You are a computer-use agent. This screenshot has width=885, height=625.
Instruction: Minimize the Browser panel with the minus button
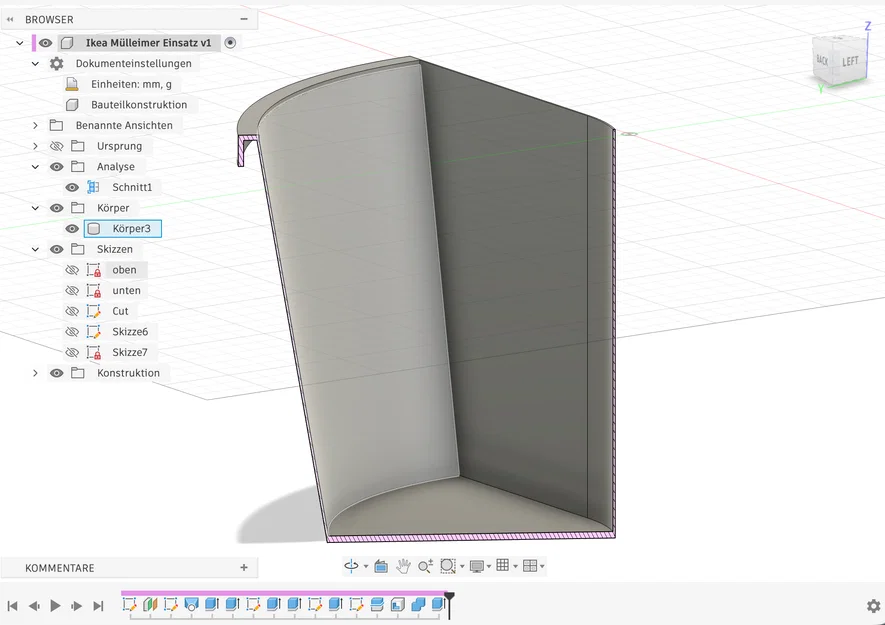click(x=244, y=19)
